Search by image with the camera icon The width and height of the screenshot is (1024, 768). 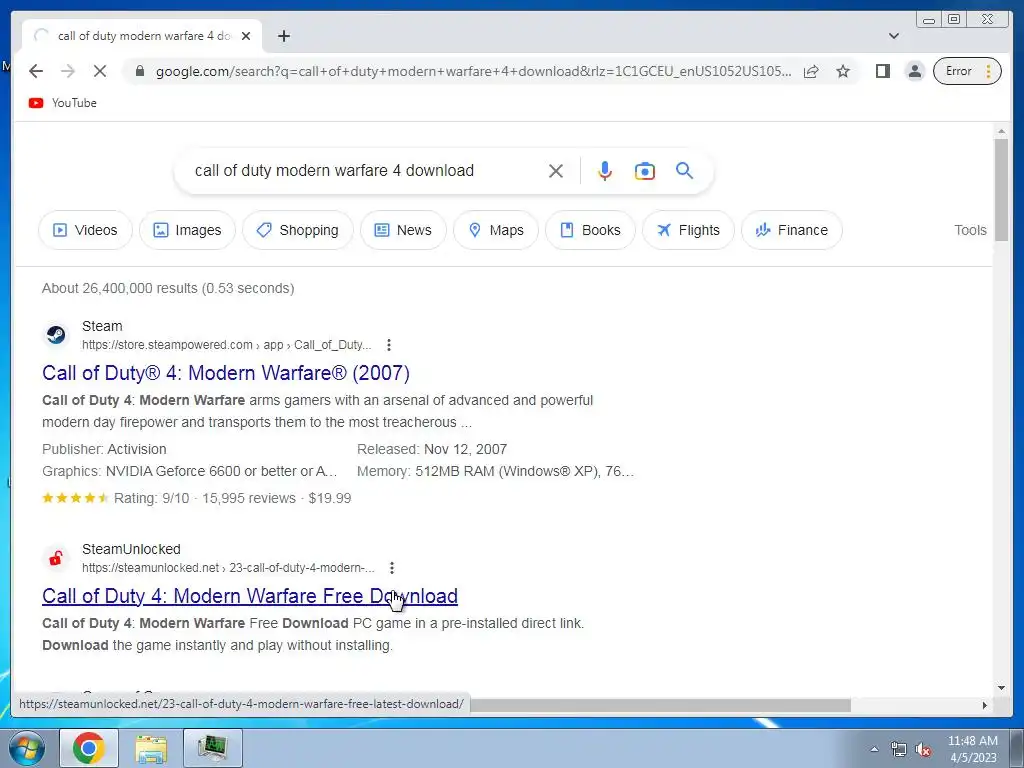coord(645,171)
